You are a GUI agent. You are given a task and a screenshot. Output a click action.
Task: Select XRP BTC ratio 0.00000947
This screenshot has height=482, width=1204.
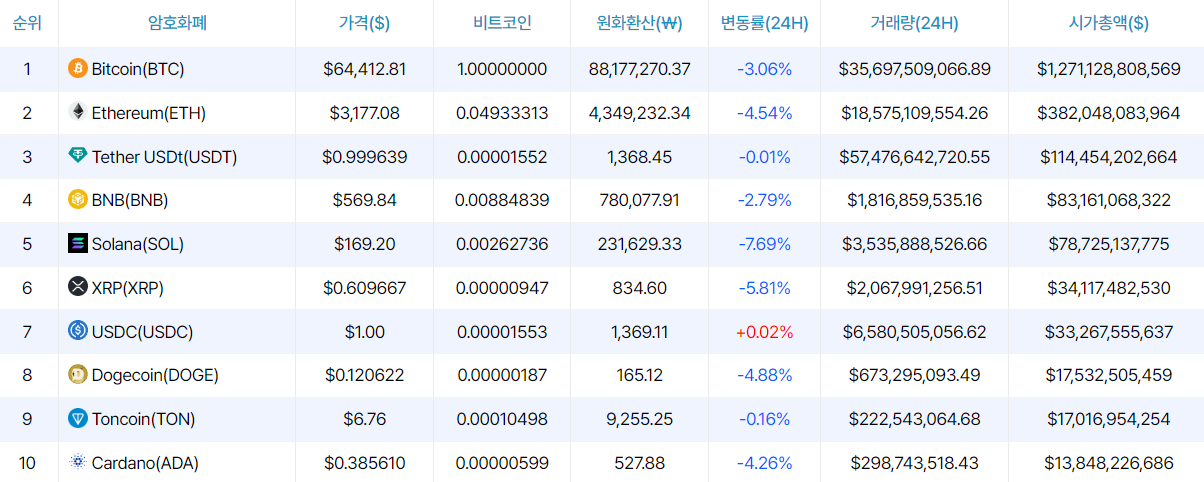pyautogui.click(x=502, y=288)
